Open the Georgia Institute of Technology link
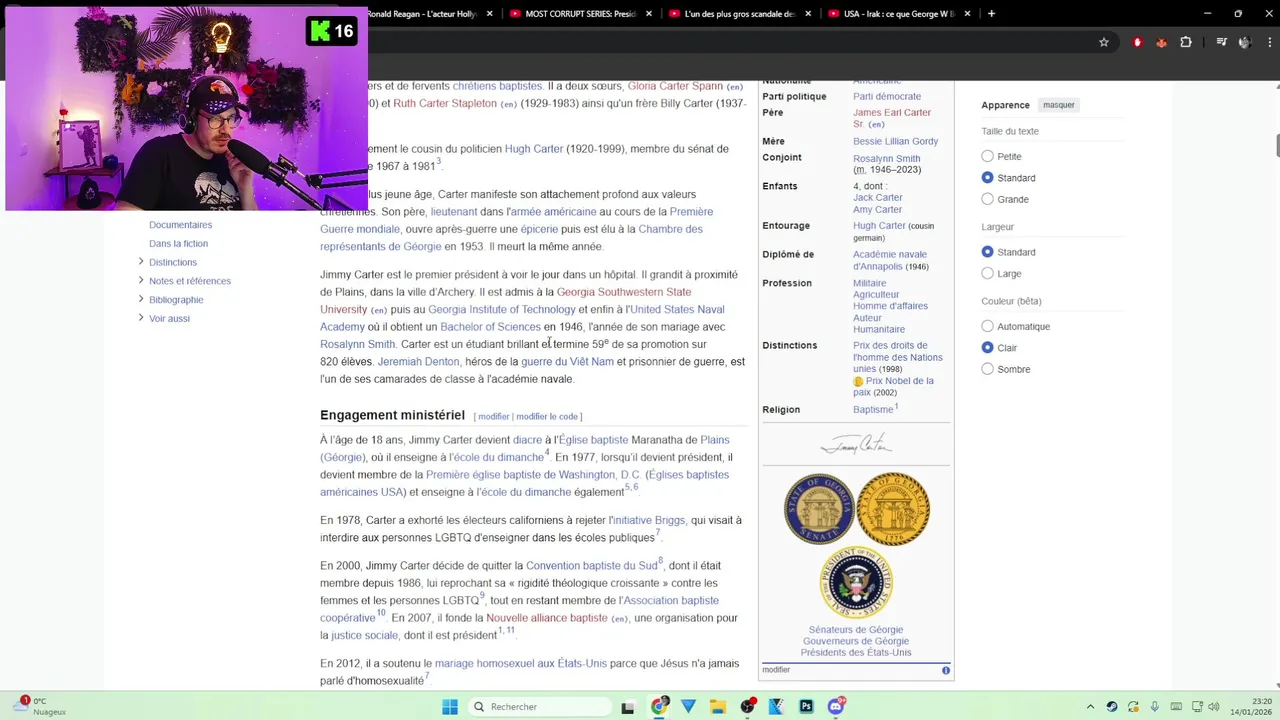The image size is (1280, 720). point(502,309)
